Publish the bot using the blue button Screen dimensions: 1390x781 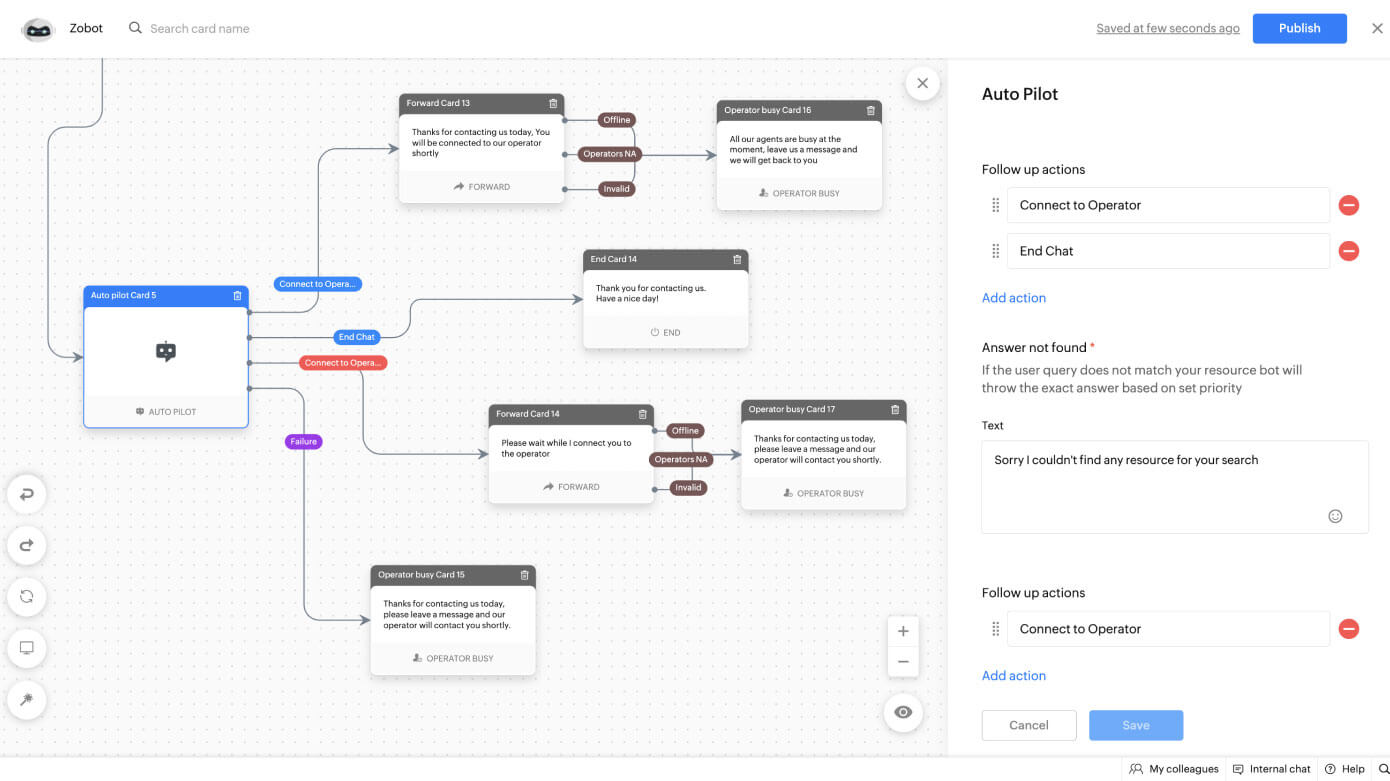click(1299, 28)
